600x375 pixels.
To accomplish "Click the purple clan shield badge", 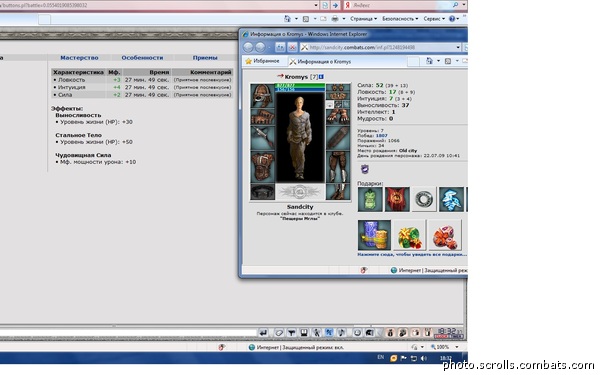I will 365,169.
